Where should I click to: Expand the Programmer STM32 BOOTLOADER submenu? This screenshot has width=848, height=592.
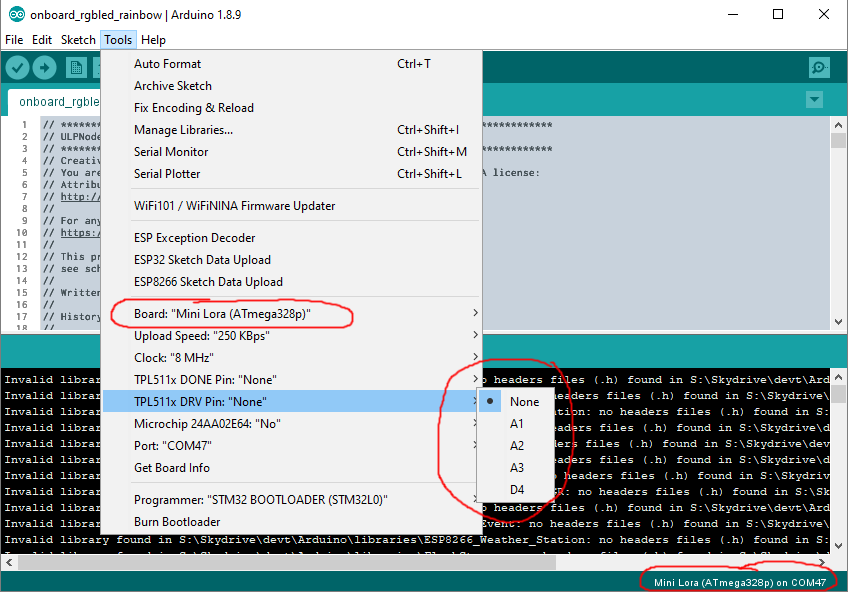(x=291, y=500)
